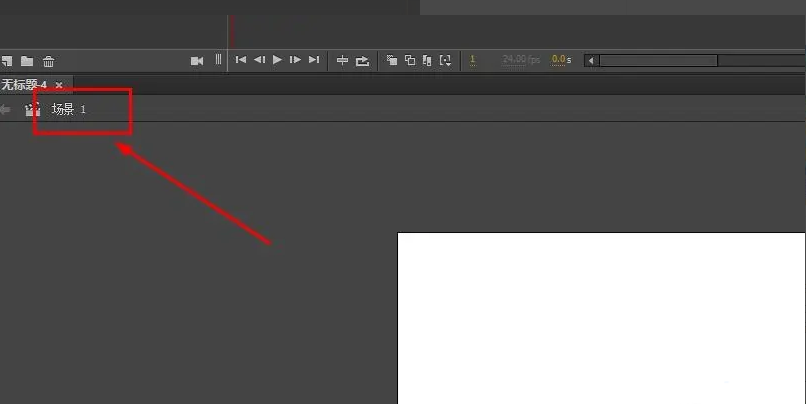
Task: Step forward one frame
Action: point(295,60)
